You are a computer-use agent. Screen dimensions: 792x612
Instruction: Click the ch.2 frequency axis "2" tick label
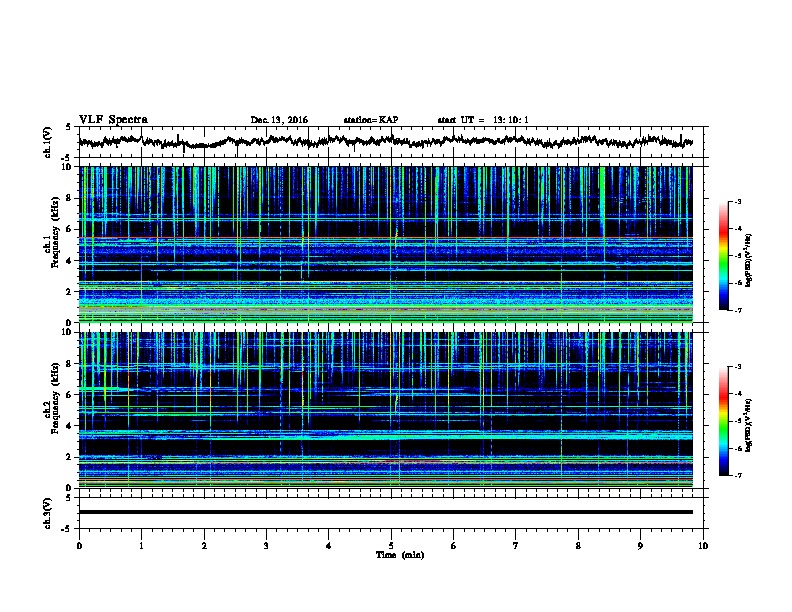(70, 457)
